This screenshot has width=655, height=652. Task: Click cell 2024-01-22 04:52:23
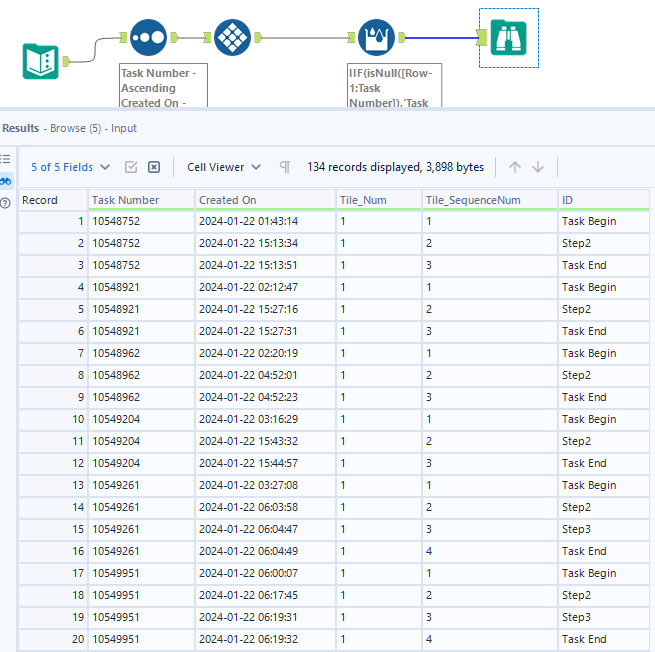click(265, 397)
